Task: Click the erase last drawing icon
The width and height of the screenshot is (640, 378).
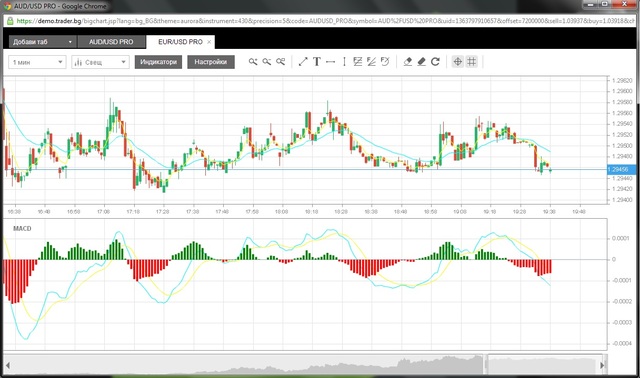Action: [408, 62]
